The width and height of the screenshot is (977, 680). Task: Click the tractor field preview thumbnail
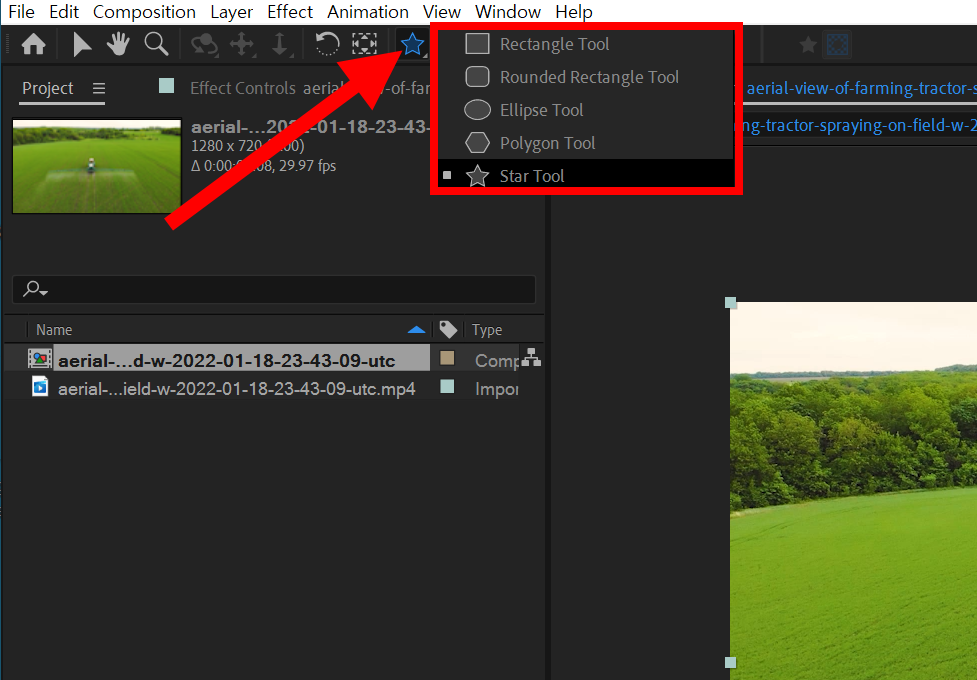pyautogui.click(x=97, y=166)
